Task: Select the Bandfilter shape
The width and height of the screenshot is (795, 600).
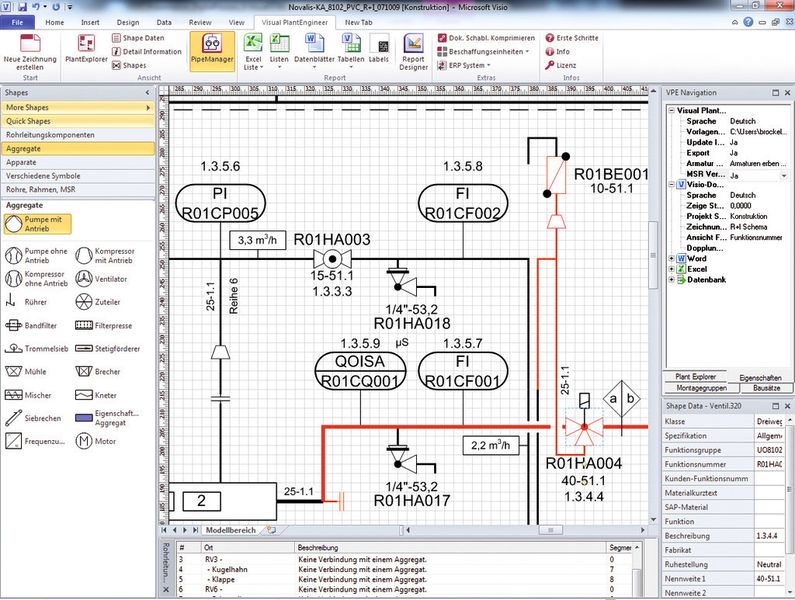Action: 30,326
